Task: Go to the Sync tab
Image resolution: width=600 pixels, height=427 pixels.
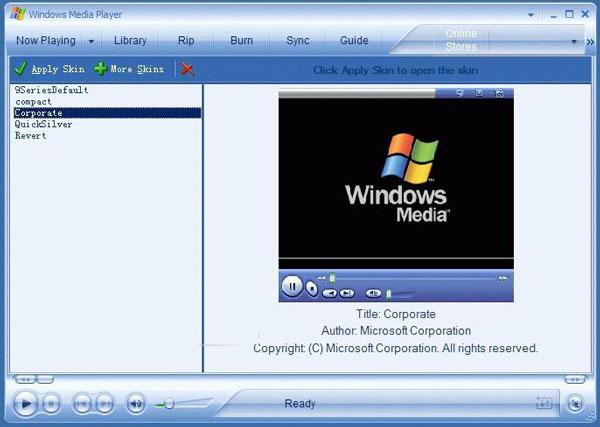Action: point(298,41)
